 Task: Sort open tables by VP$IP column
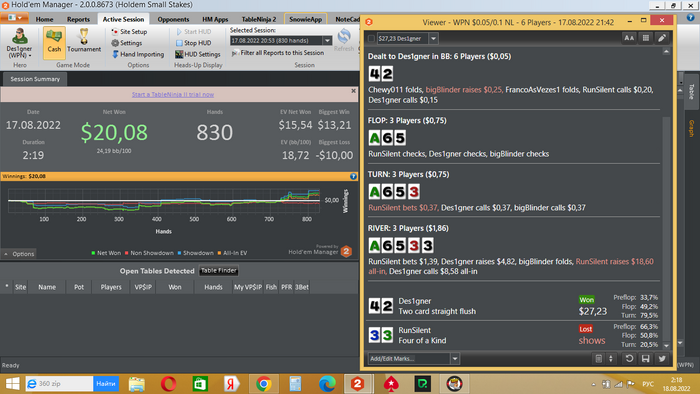[143, 287]
